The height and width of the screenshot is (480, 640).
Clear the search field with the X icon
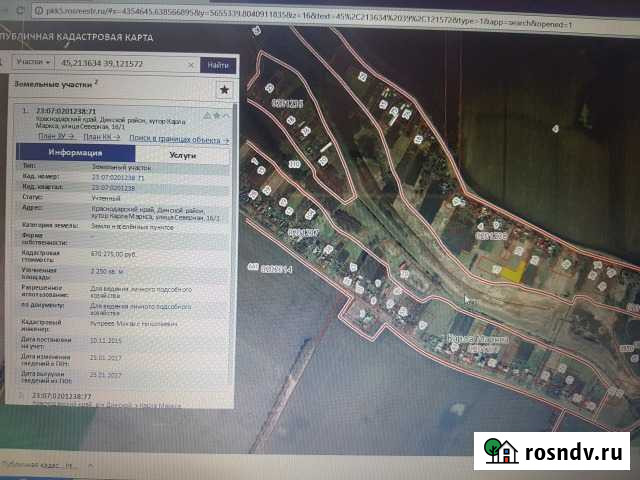point(191,63)
